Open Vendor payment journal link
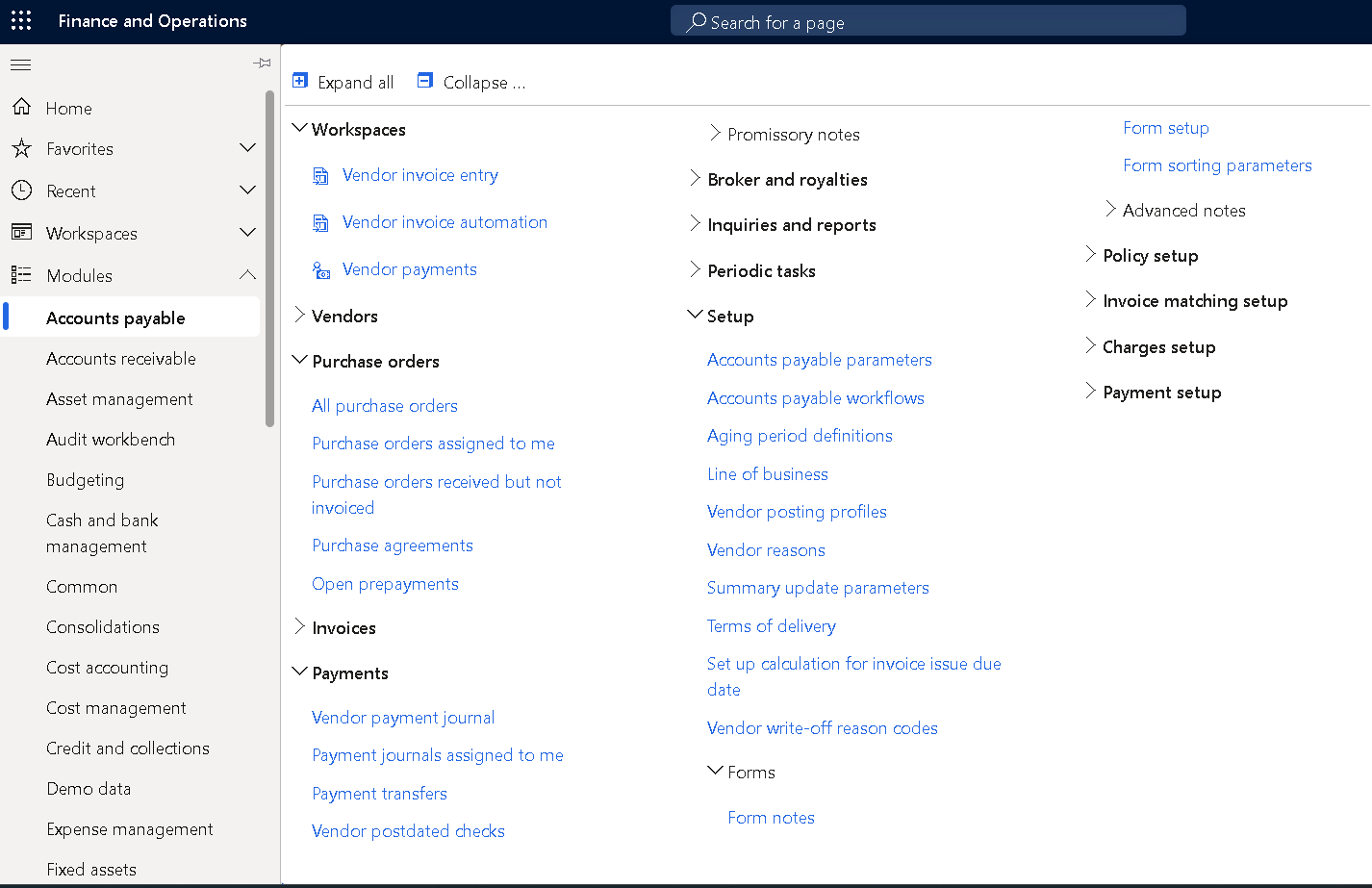1372x888 pixels. (403, 718)
